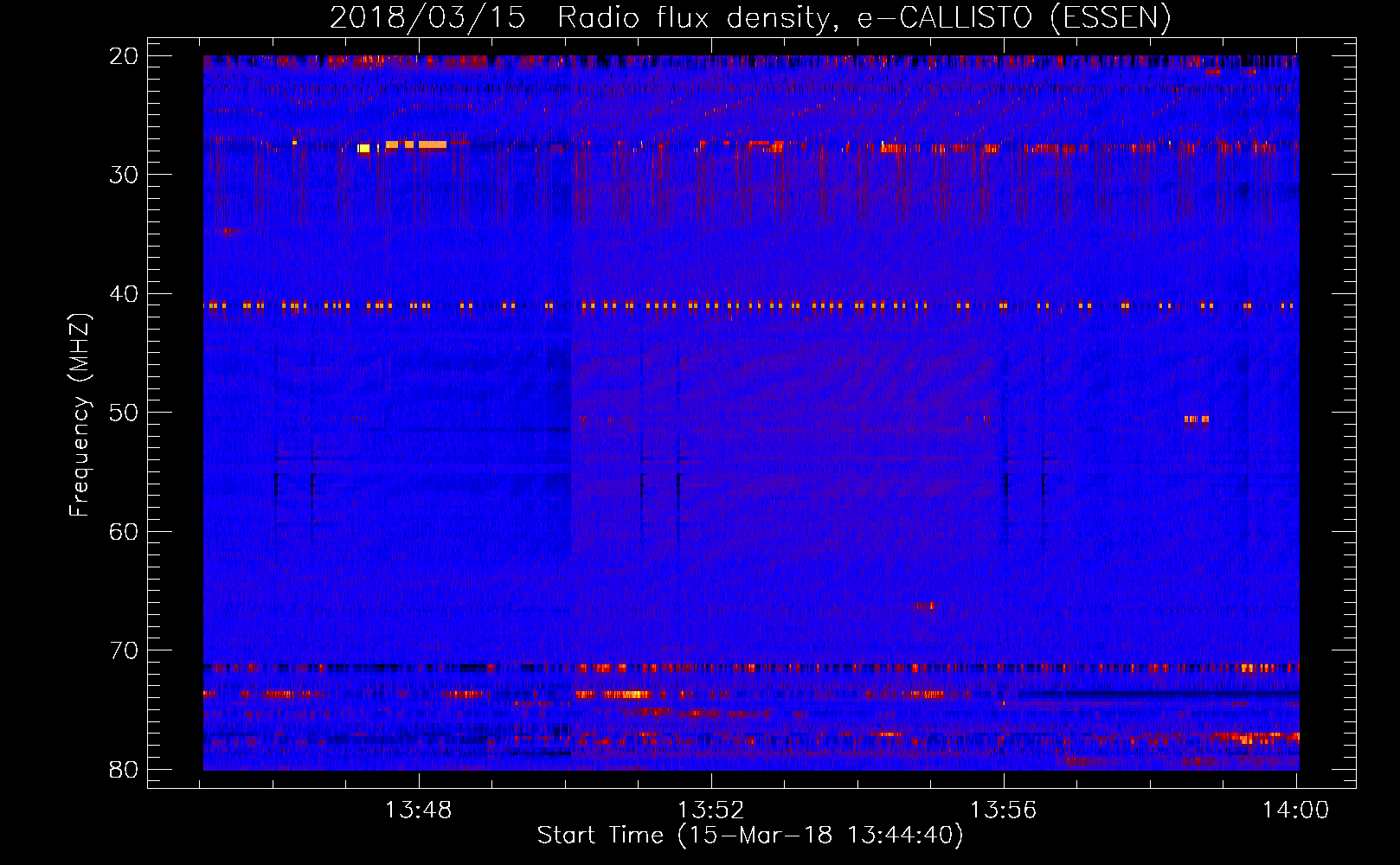This screenshot has width=1400, height=865.
Task: Click the 70 frequency tick label
Action: click(x=124, y=650)
